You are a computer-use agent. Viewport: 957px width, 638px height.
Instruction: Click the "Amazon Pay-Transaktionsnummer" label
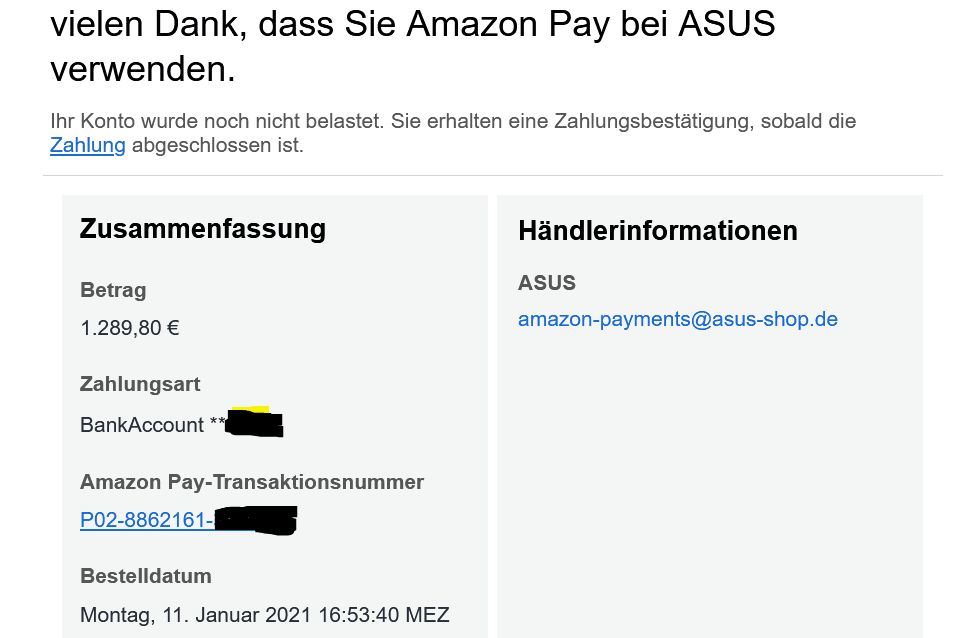pos(252,482)
